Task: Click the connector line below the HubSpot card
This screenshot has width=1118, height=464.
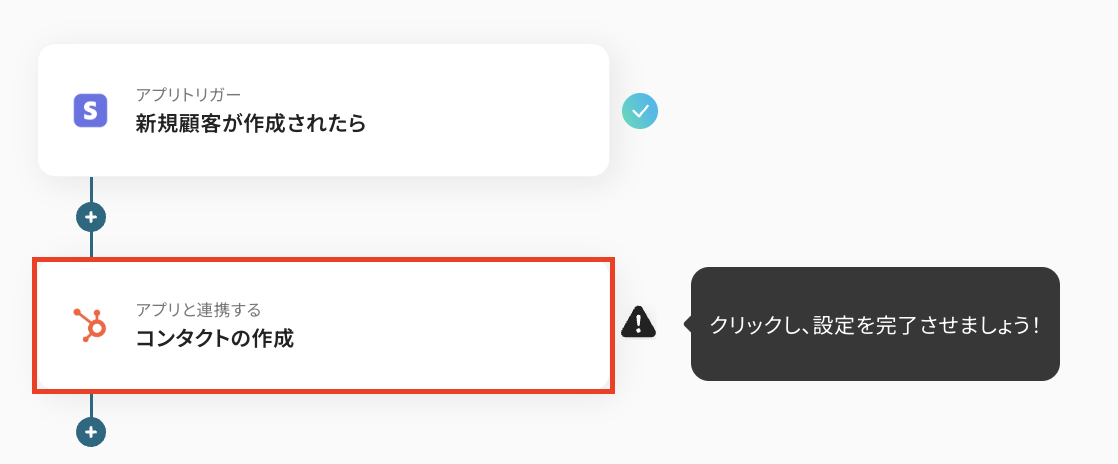Action: [91, 405]
